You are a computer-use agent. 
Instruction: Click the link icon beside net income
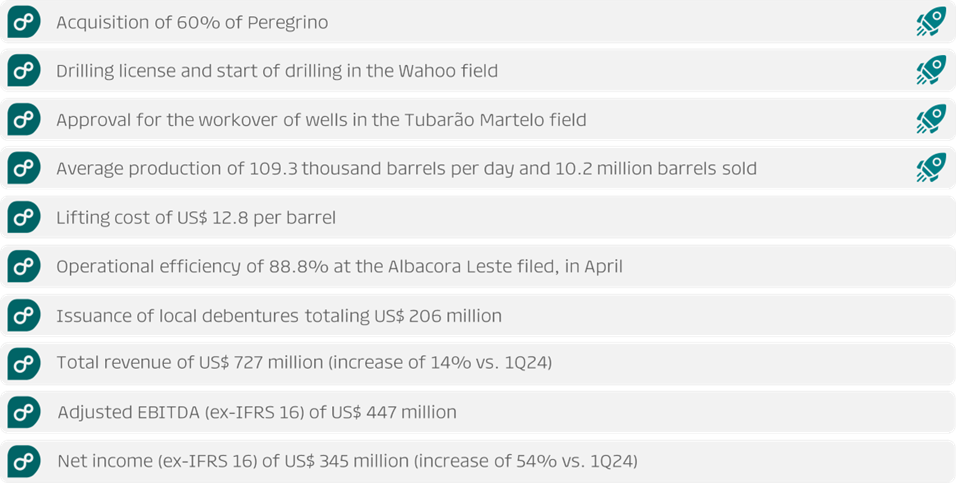[x=24, y=460]
